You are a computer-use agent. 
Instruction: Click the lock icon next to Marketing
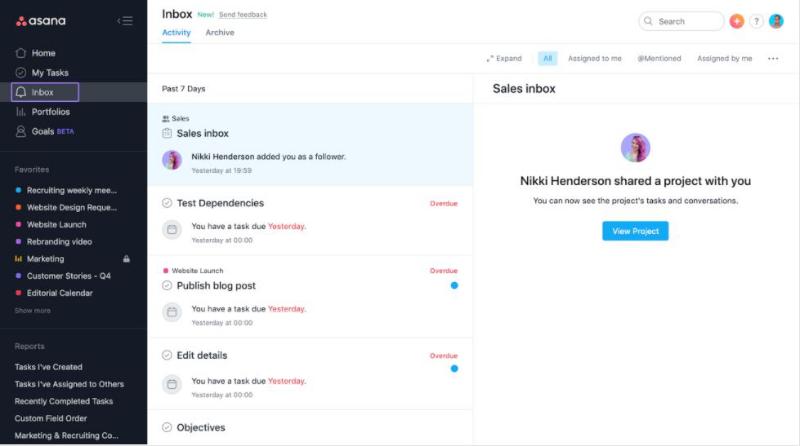click(x=126, y=259)
